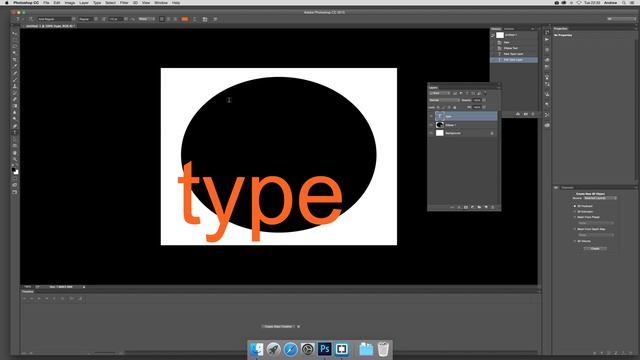640x360 pixels.
Task: Open the layer Opacity dropdown arrow
Action: [x=484, y=100]
